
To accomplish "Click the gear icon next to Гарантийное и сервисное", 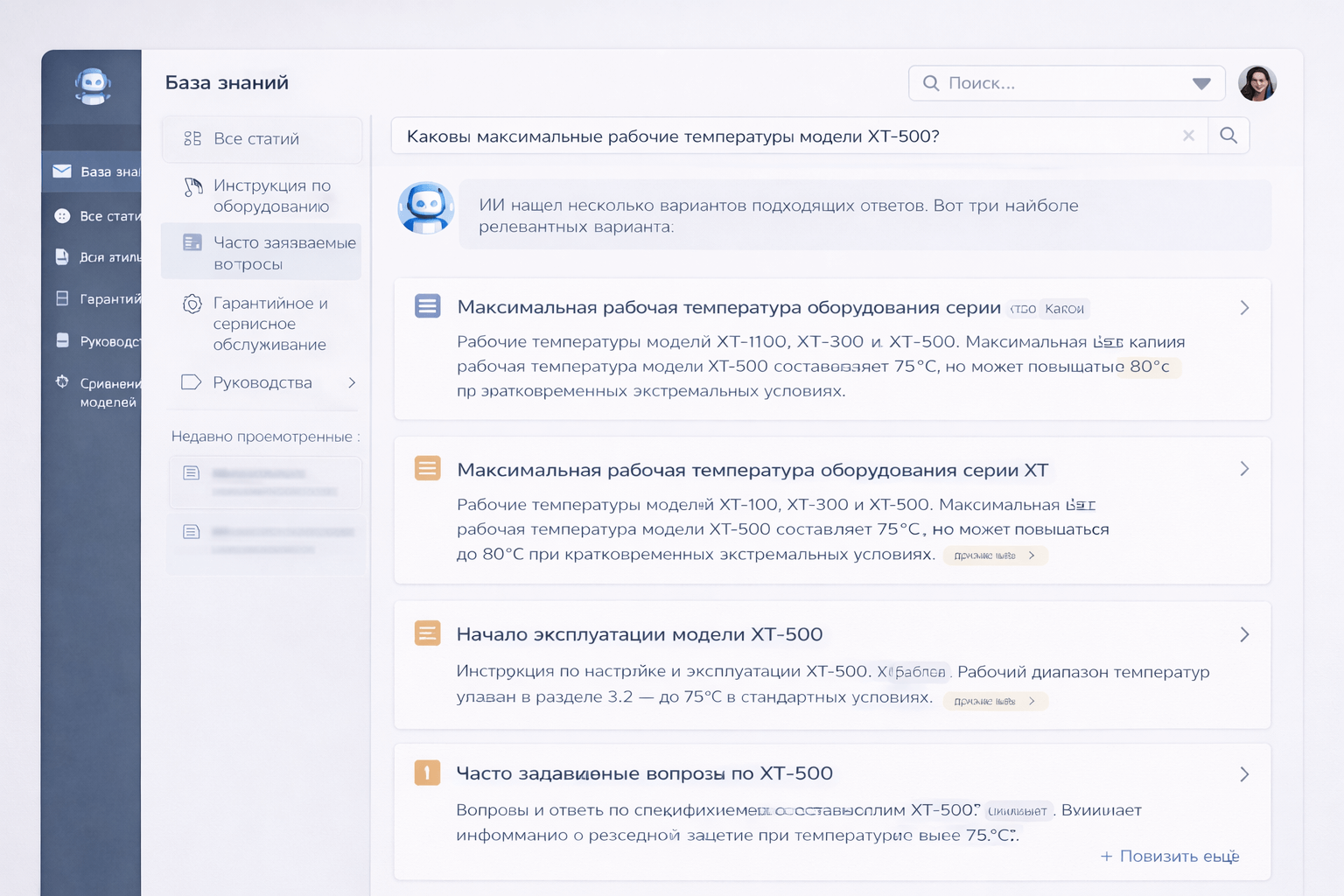I will 192,304.
